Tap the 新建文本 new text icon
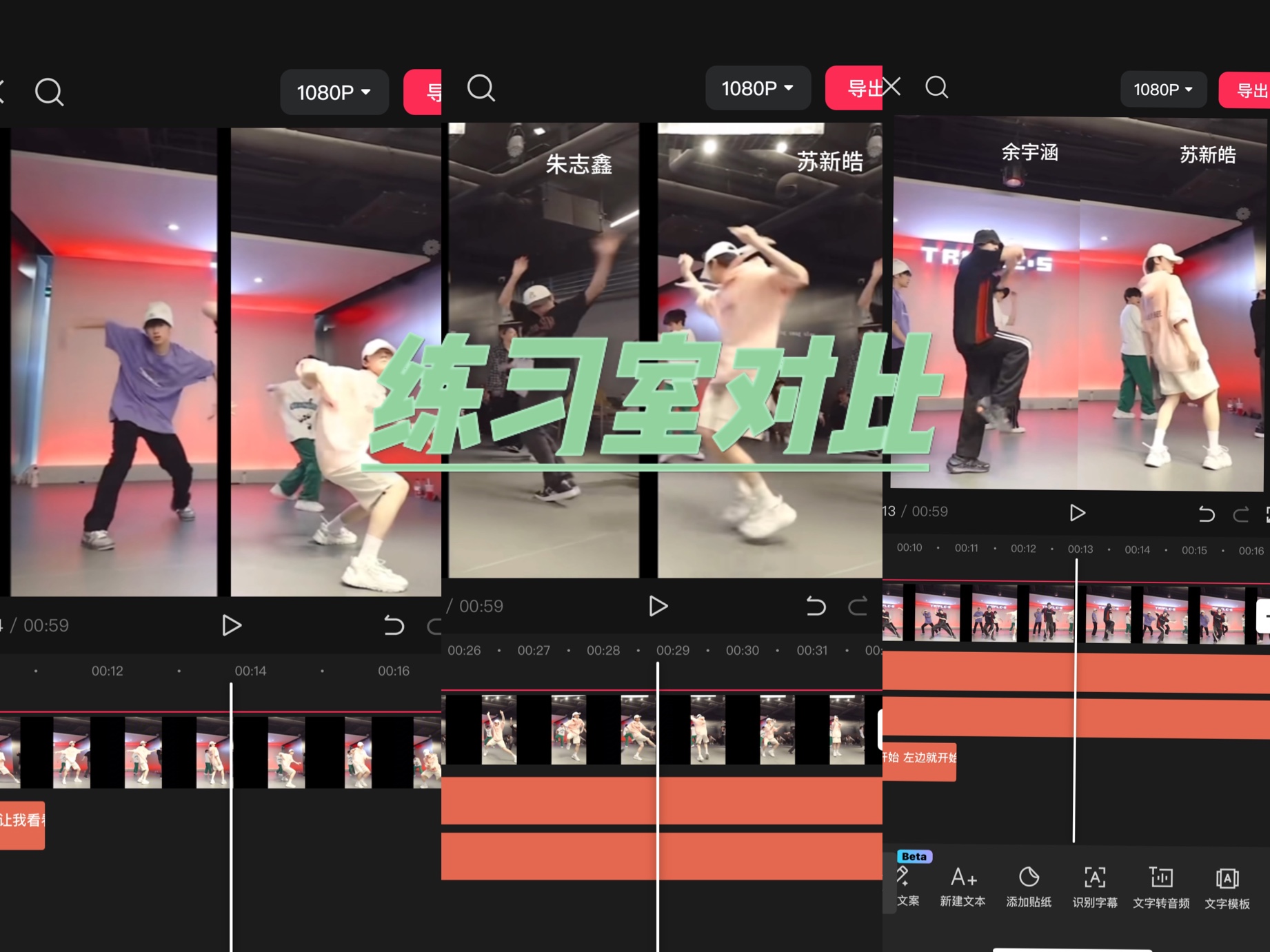1270x952 pixels. [x=962, y=886]
